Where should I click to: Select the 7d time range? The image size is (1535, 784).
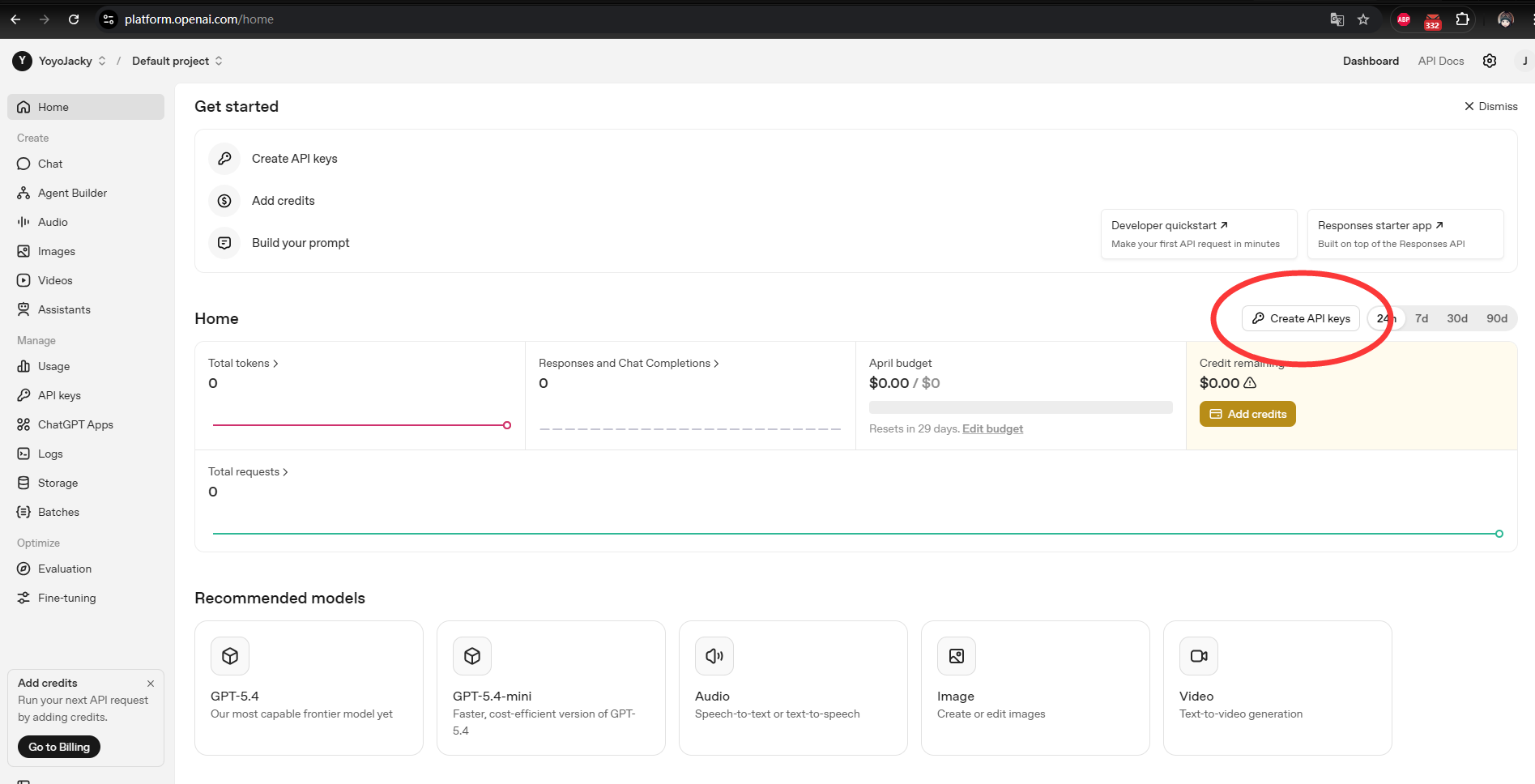pos(1422,318)
